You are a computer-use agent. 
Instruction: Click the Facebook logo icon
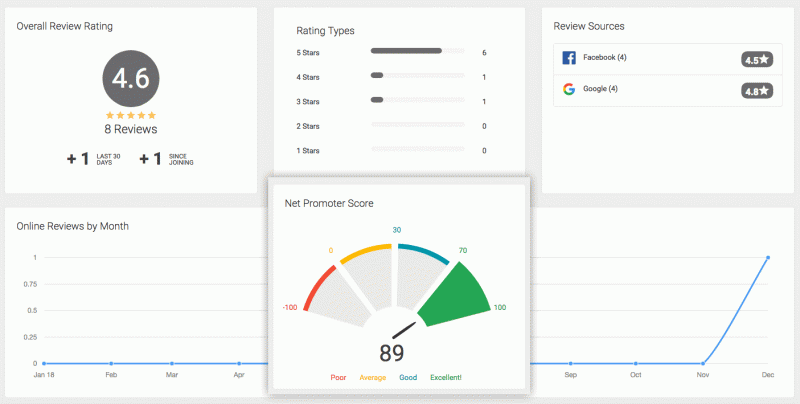pyautogui.click(x=569, y=58)
